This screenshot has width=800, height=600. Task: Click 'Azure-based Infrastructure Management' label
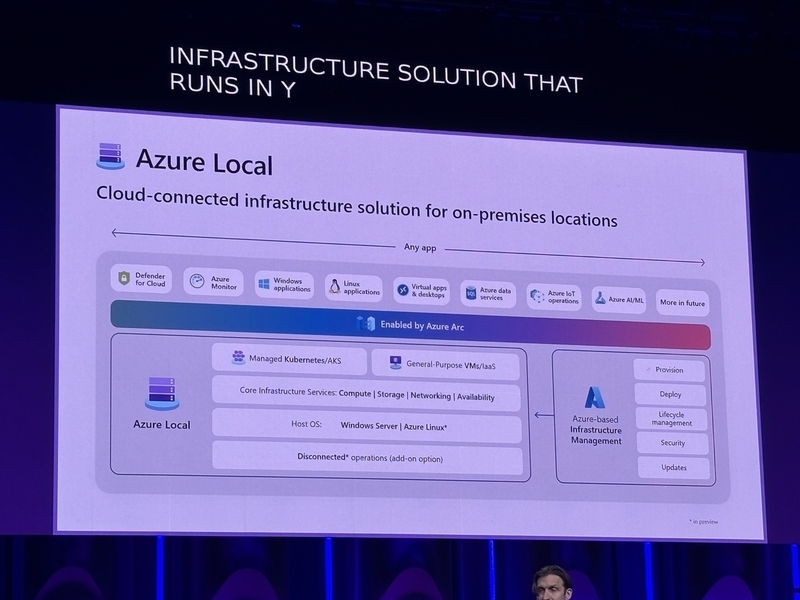[x=595, y=430]
